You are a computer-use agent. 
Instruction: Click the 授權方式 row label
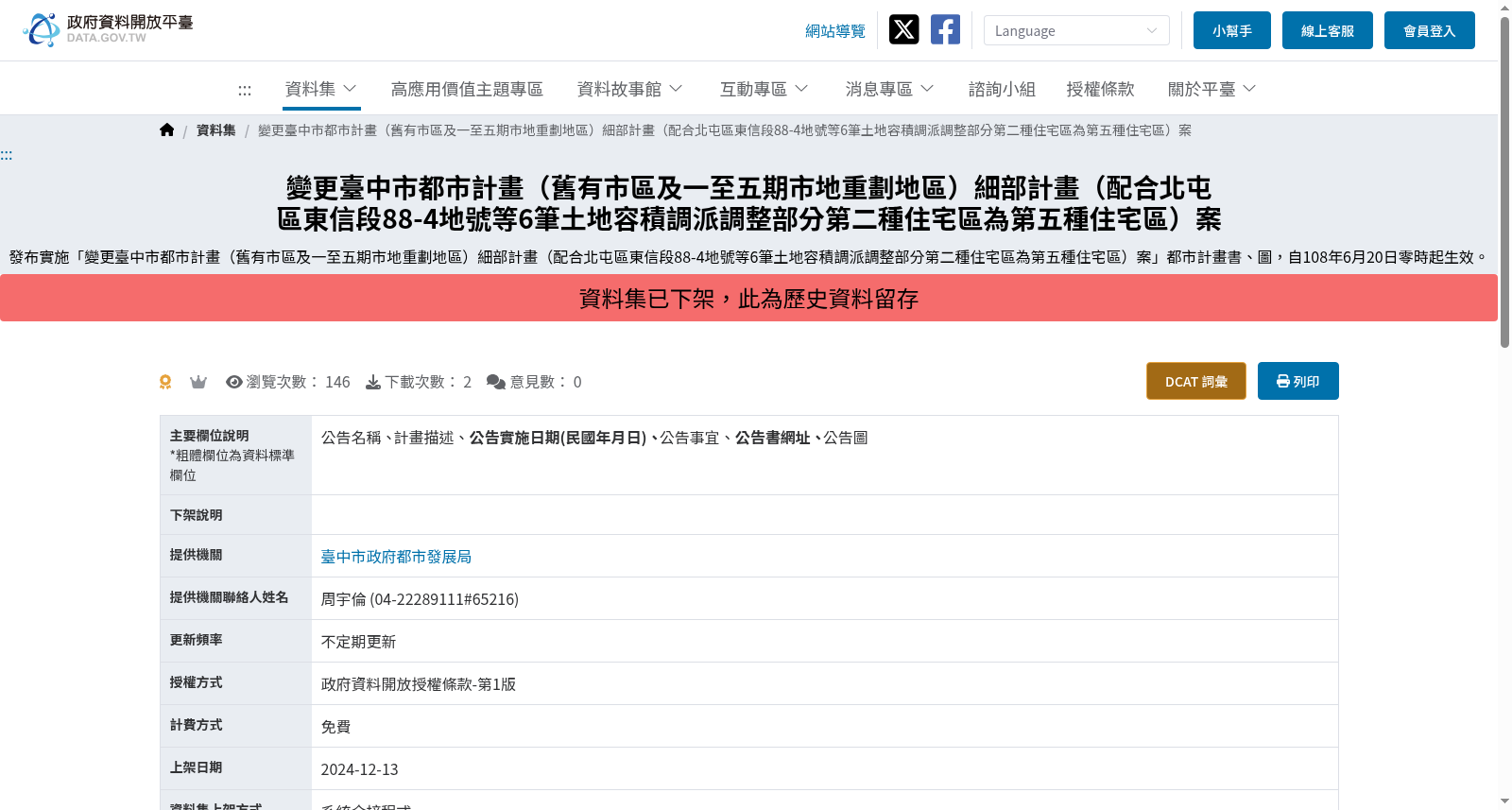pos(197,682)
